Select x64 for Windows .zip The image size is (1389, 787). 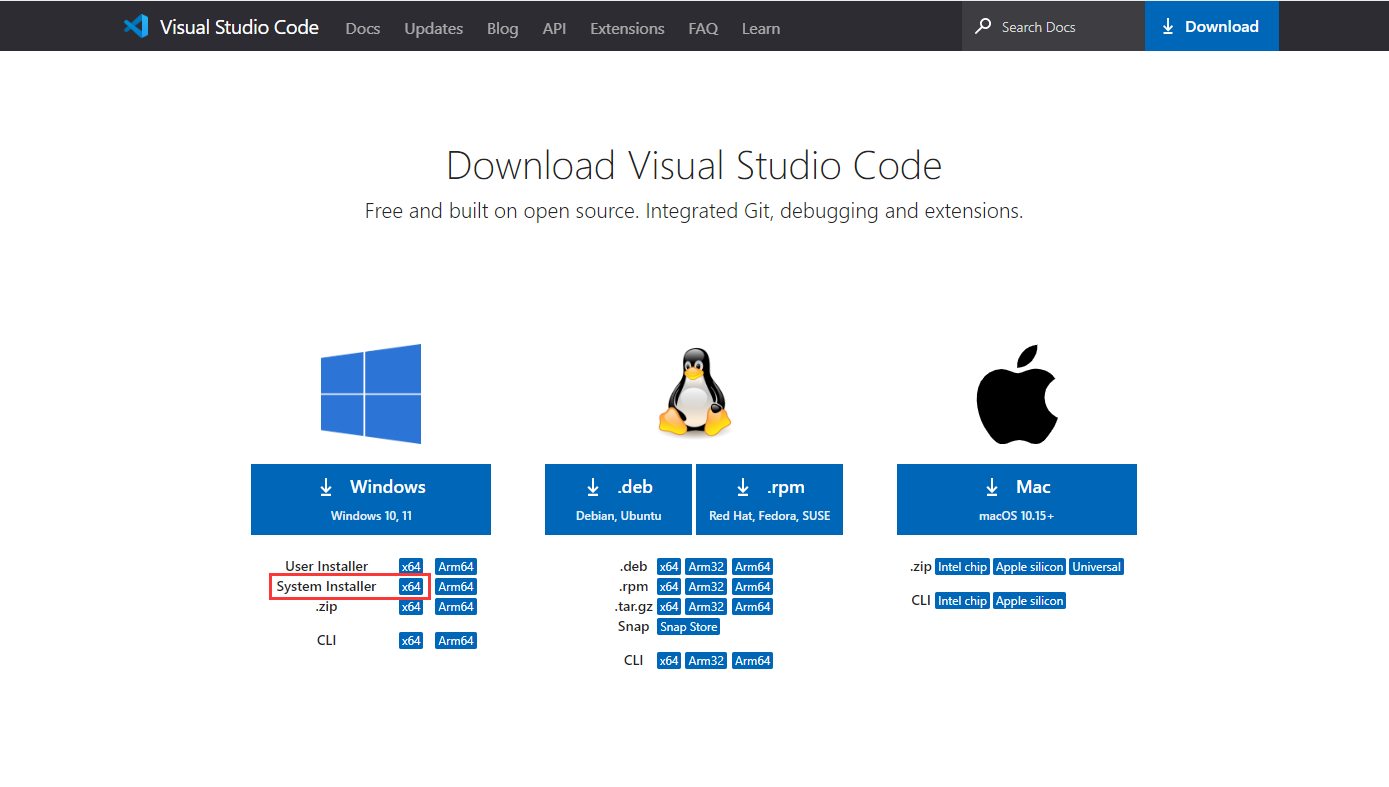(411, 607)
